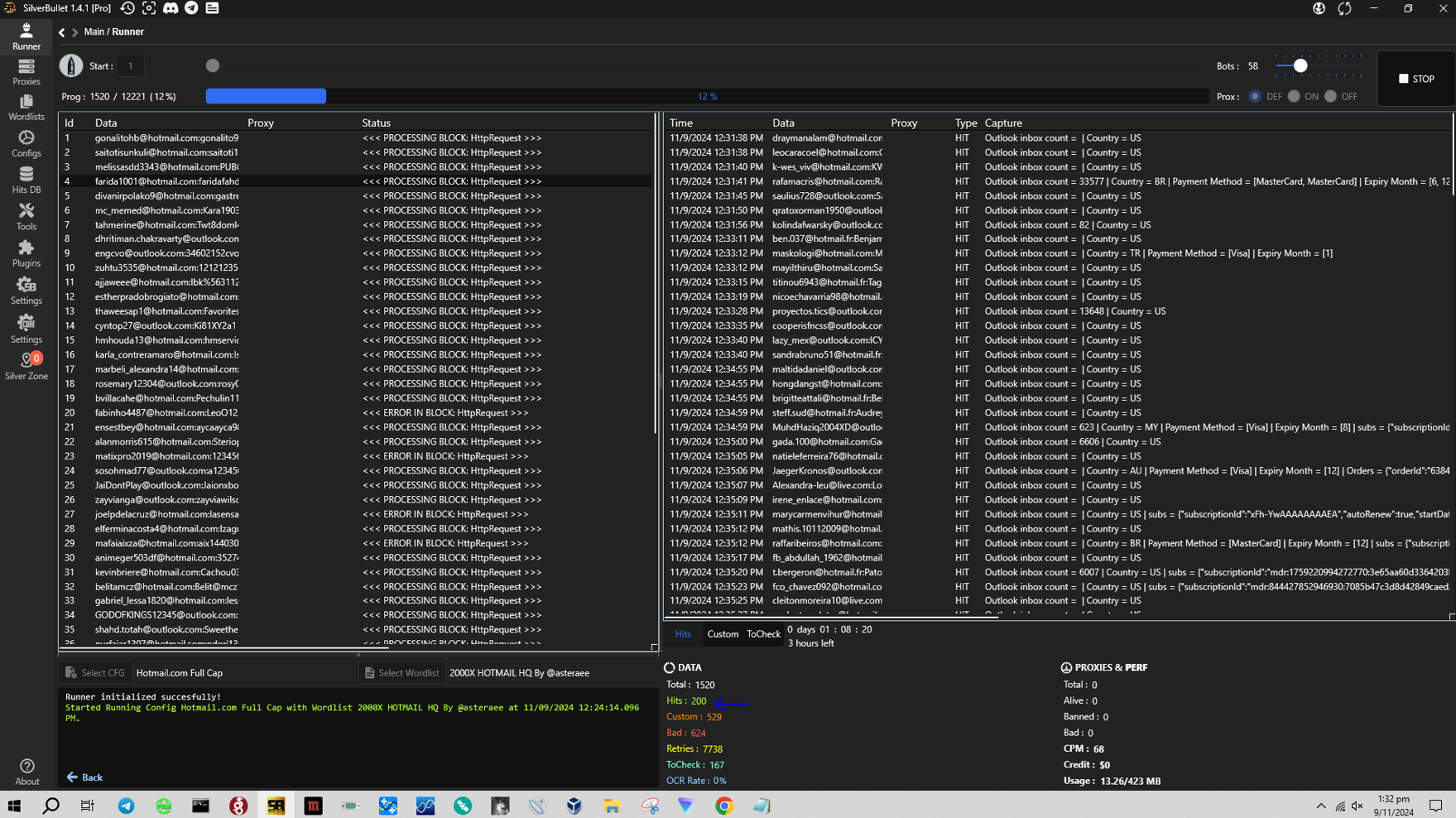The image size is (1456, 818).
Task: Click the start position slider handle
Action: click(x=213, y=65)
